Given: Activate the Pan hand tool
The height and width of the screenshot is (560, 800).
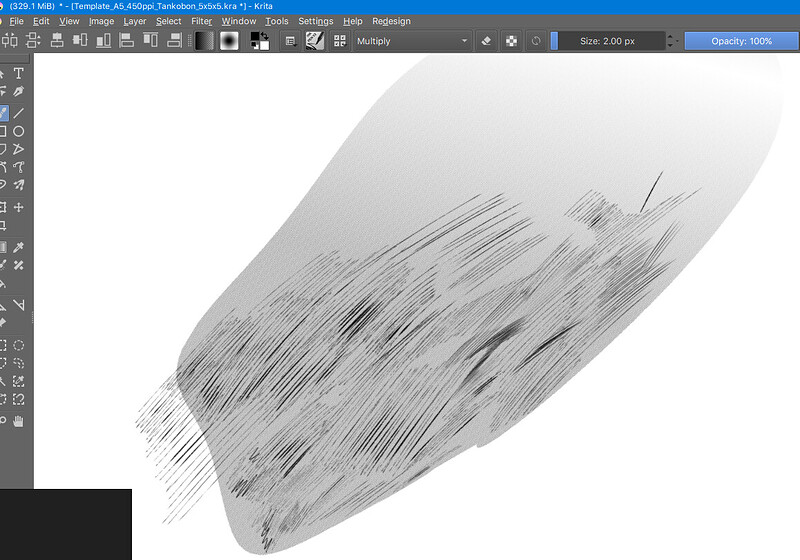Looking at the screenshot, I should (18, 421).
